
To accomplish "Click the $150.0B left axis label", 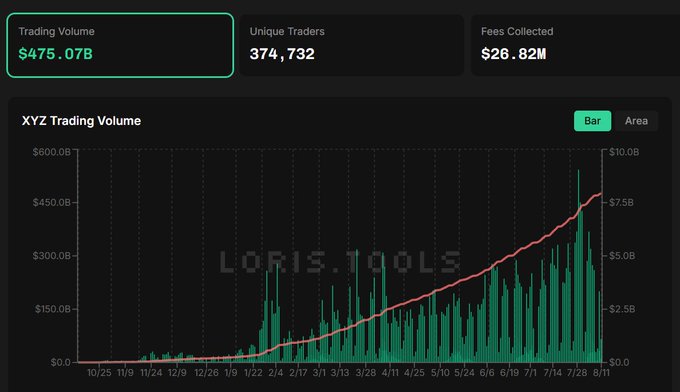I will [53, 309].
